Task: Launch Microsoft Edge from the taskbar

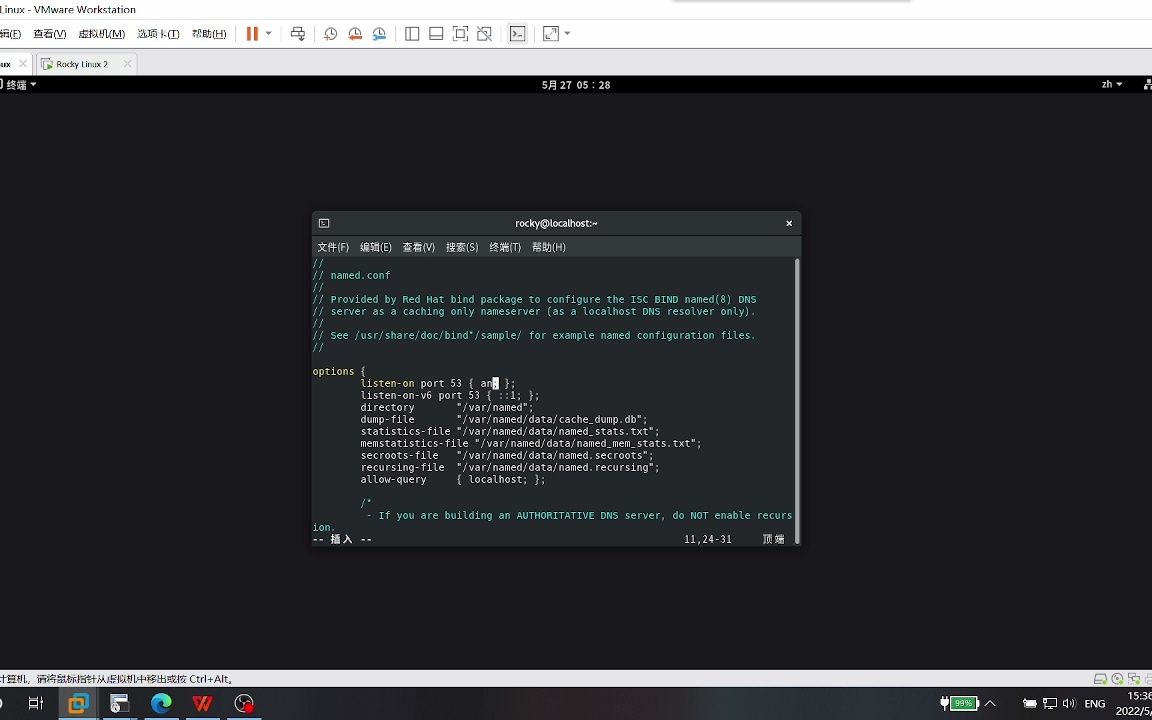Action: click(x=161, y=703)
